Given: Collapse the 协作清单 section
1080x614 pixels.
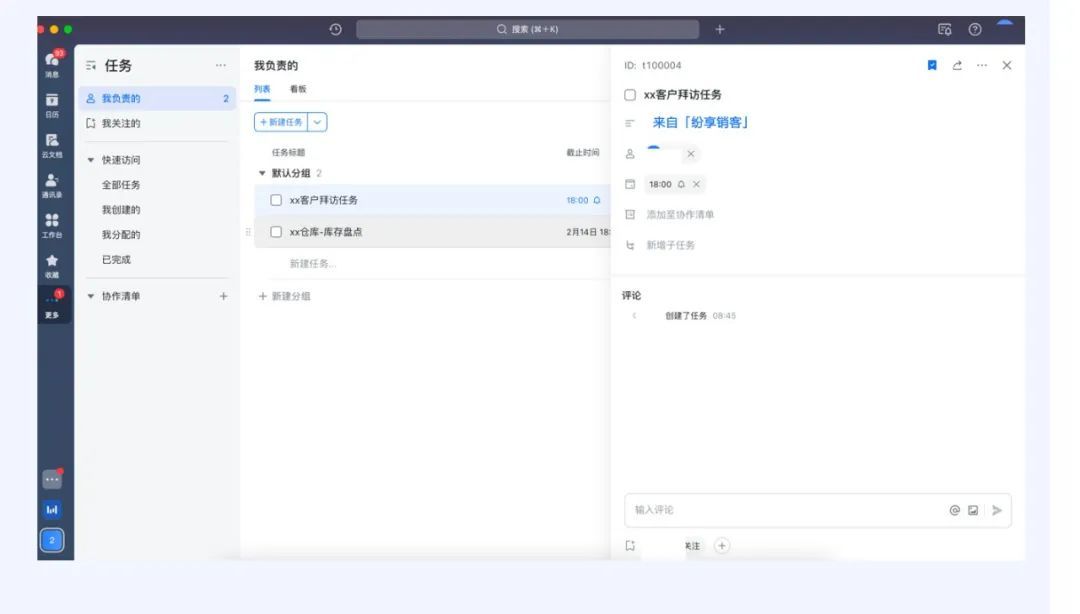Looking at the screenshot, I should coord(90,296).
